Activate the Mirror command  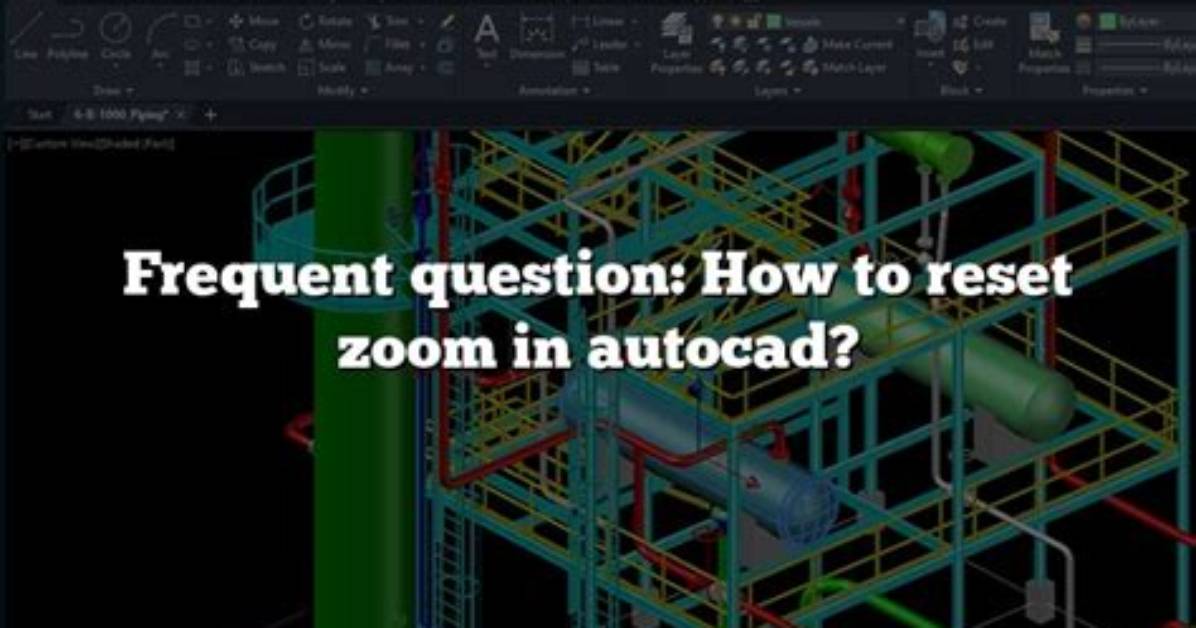[x=326, y=45]
